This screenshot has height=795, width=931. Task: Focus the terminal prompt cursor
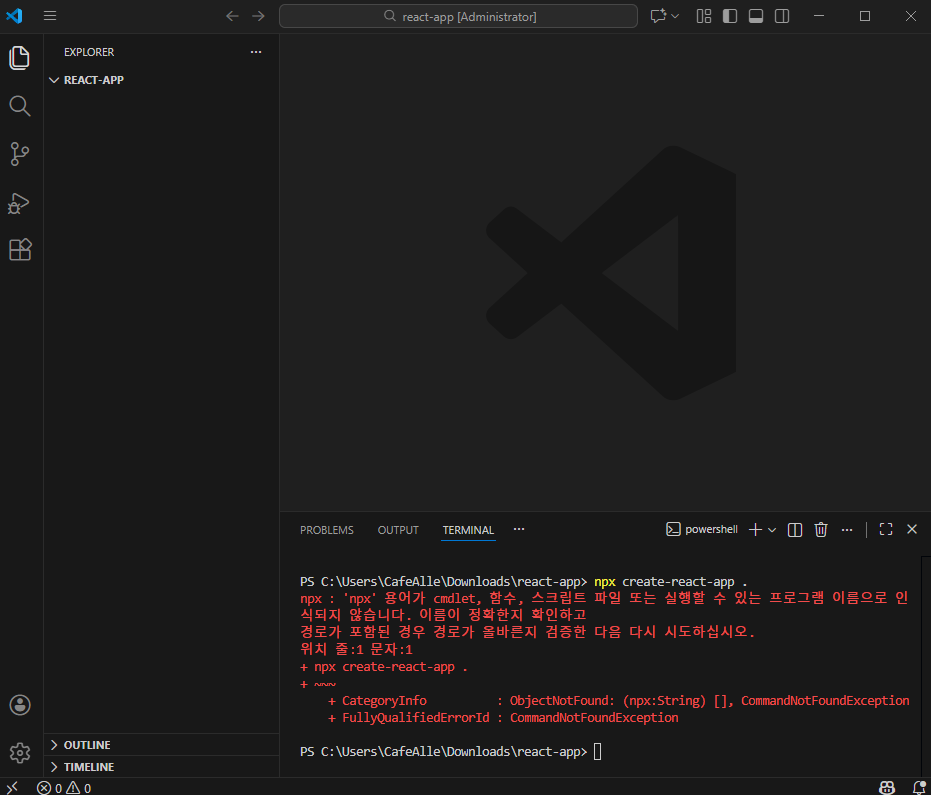tap(597, 752)
